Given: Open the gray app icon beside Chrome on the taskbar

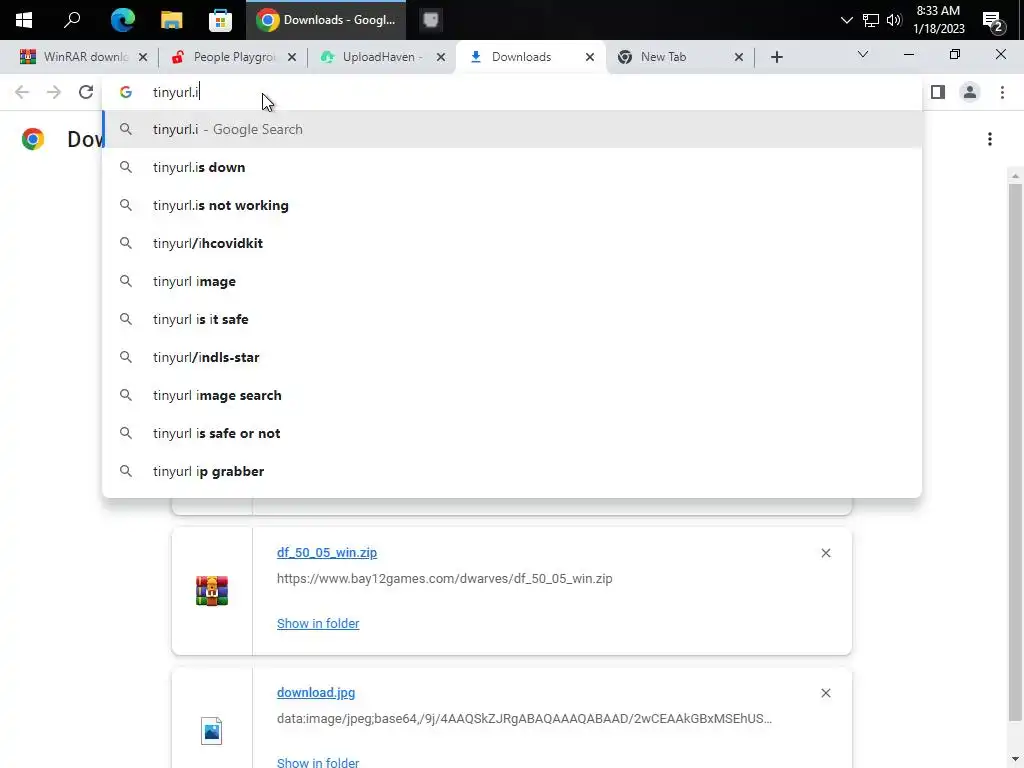Looking at the screenshot, I should (430, 20).
